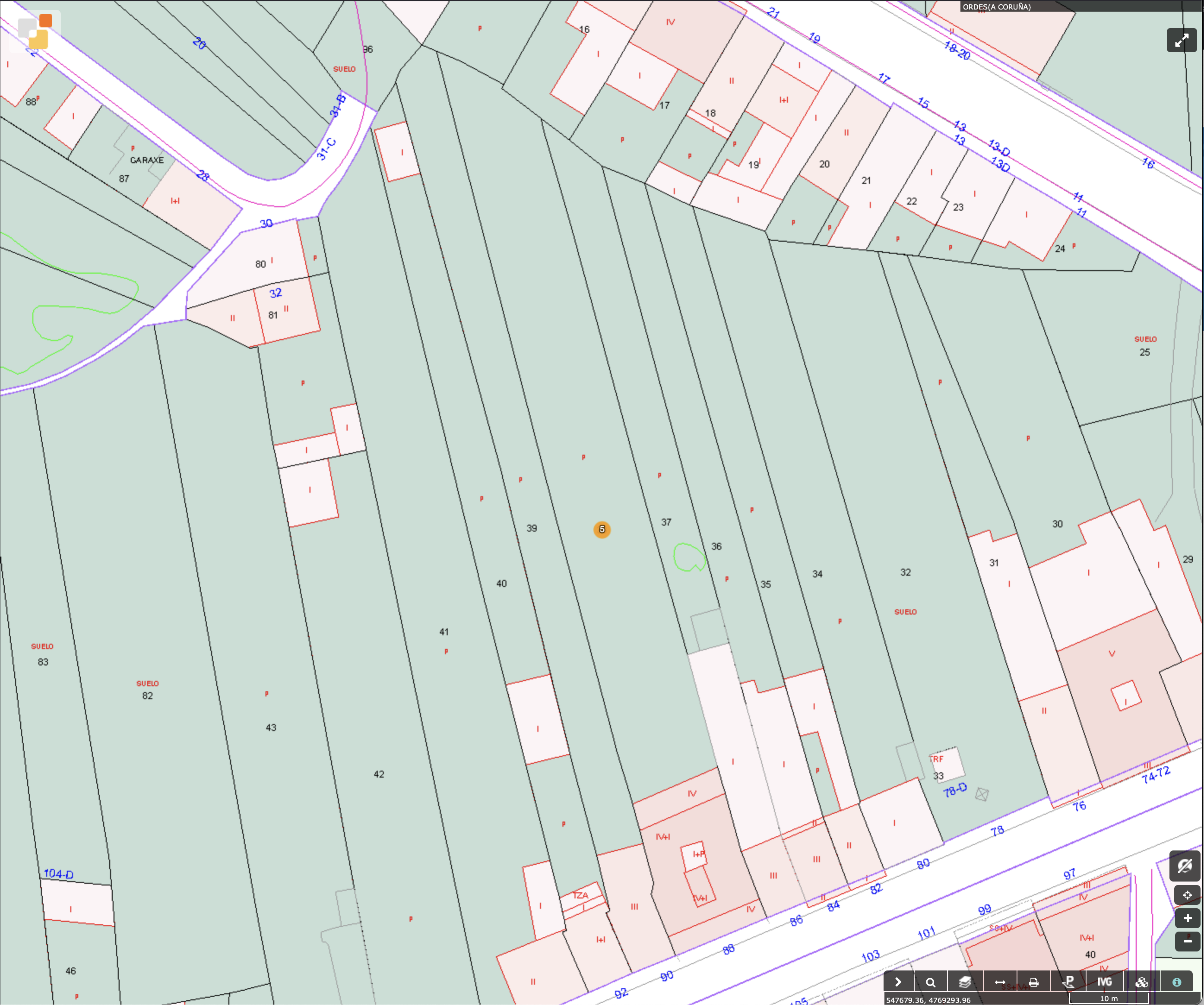Click the IVG toolbar button
The width and height of the screenshot is (1204, 1005).
[x=1104, y=982]
